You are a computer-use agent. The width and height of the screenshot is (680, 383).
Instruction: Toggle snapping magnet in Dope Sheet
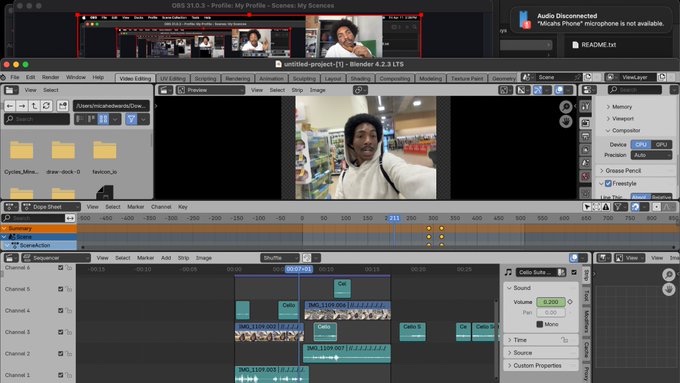click(x=635, y=207)
